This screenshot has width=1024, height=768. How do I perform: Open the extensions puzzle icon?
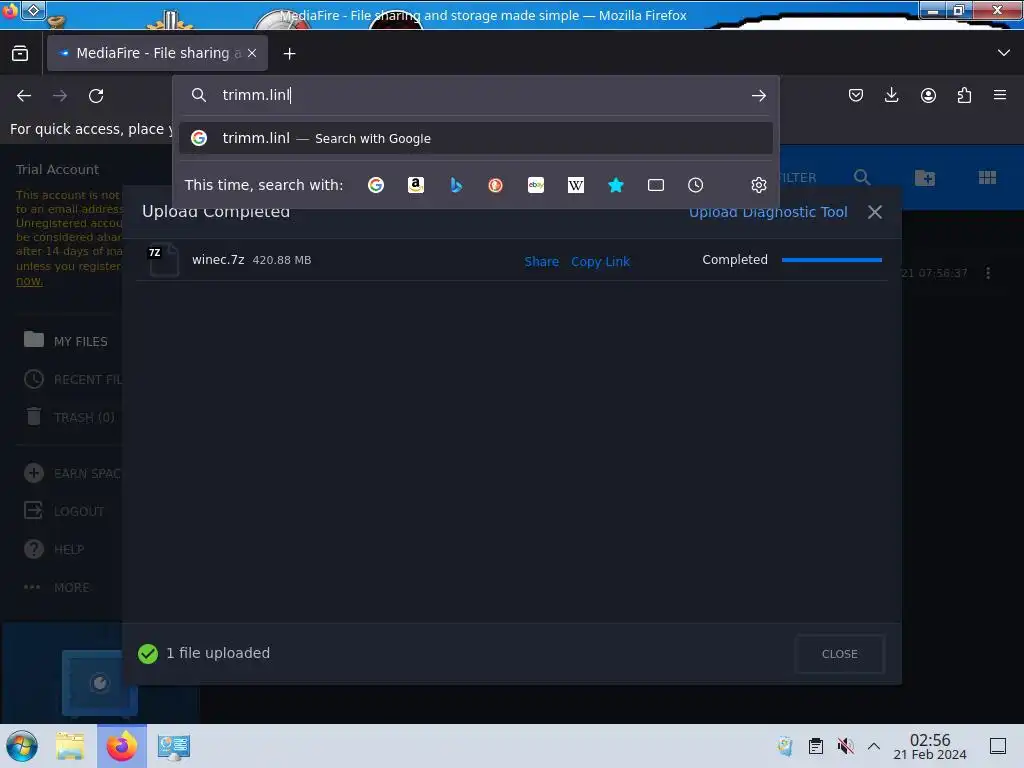[x=964, y=95]
